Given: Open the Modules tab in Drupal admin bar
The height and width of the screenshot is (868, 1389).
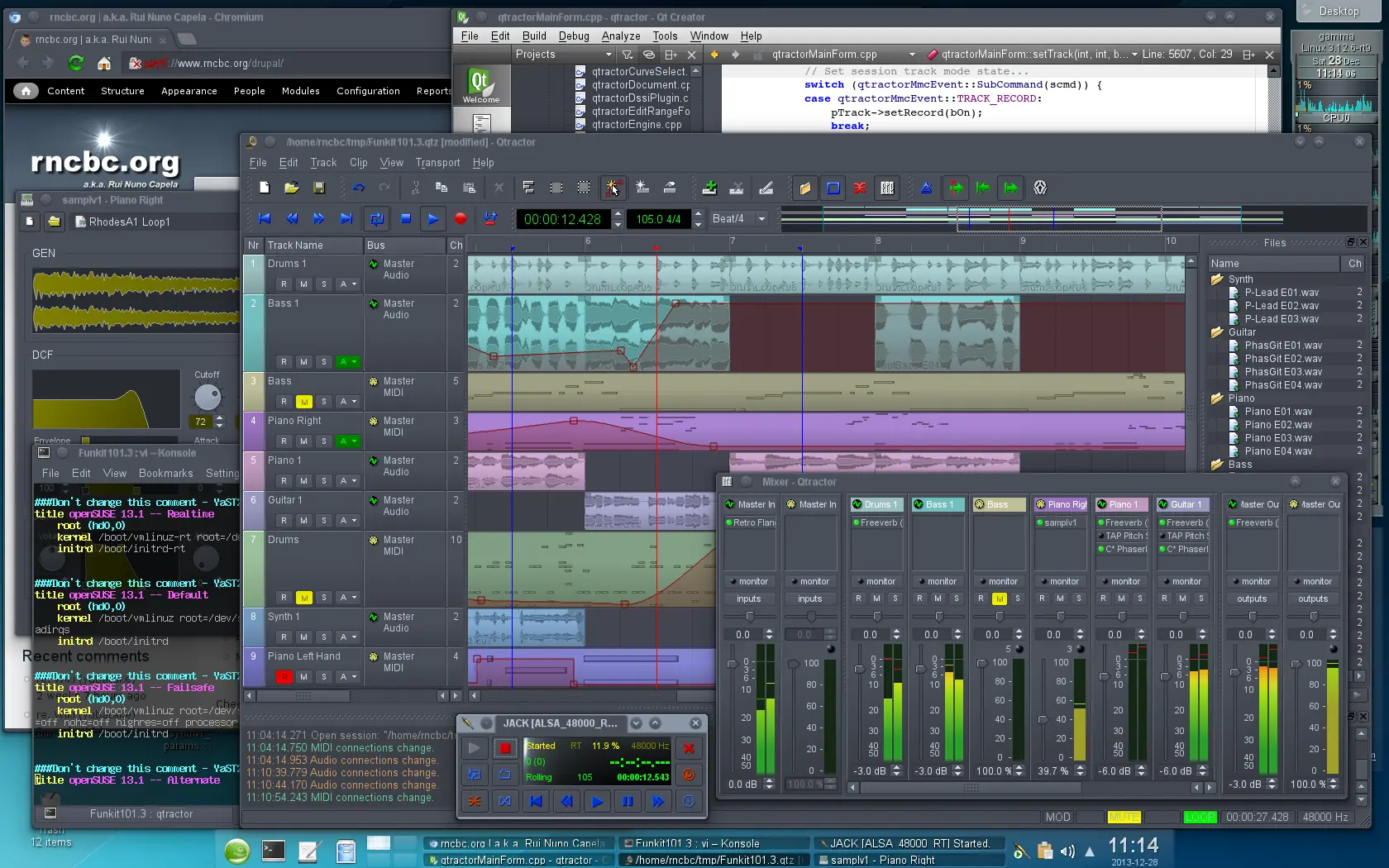Looking at the screenshot, I should (301, 91).
